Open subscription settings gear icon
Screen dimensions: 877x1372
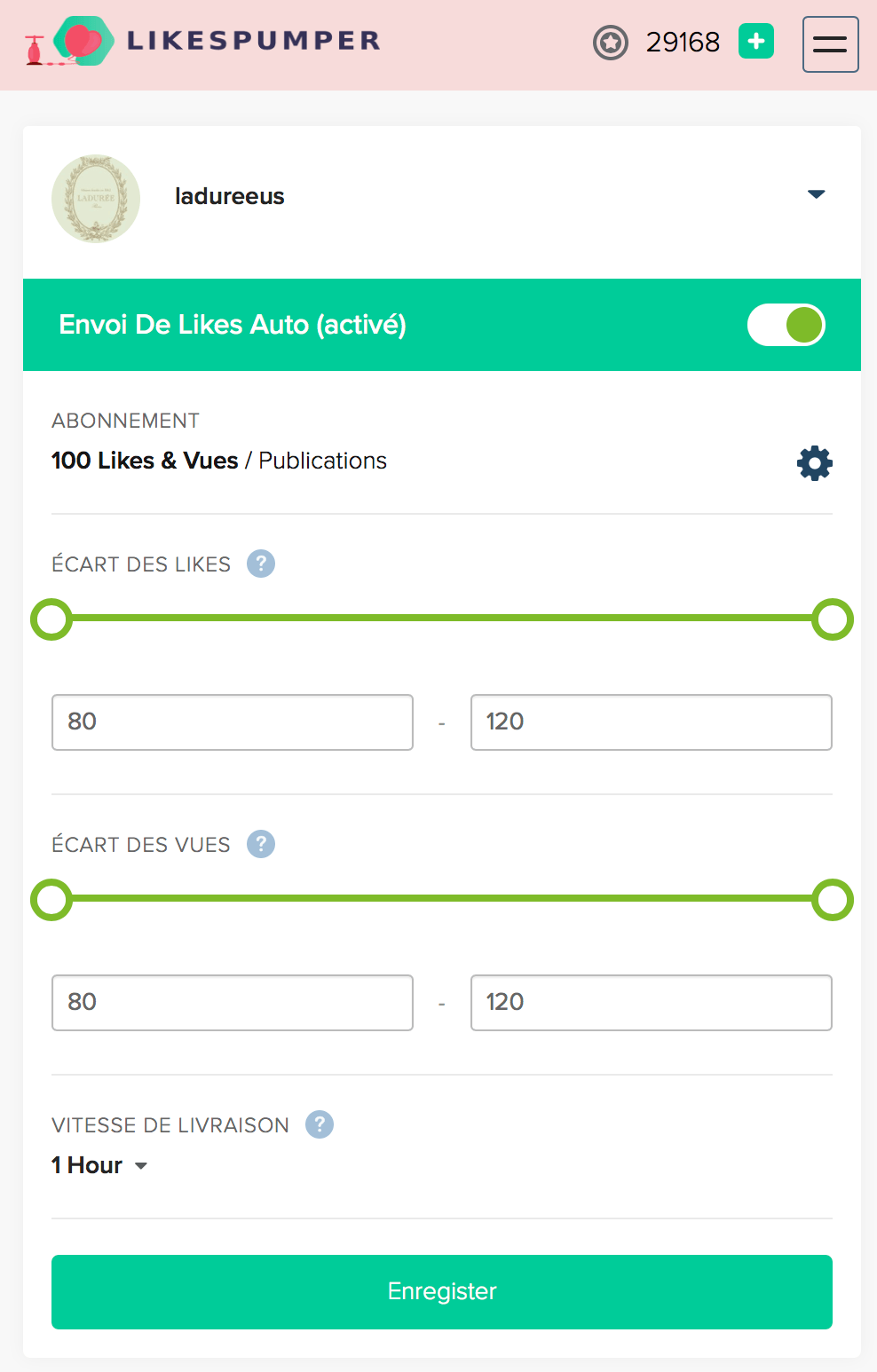coord(815,463)
